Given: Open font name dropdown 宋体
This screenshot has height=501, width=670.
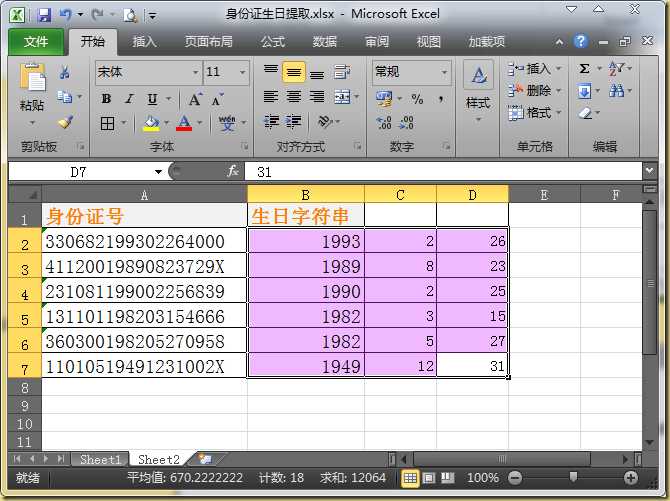Looking at the screenshot, I should click(195, 72).
